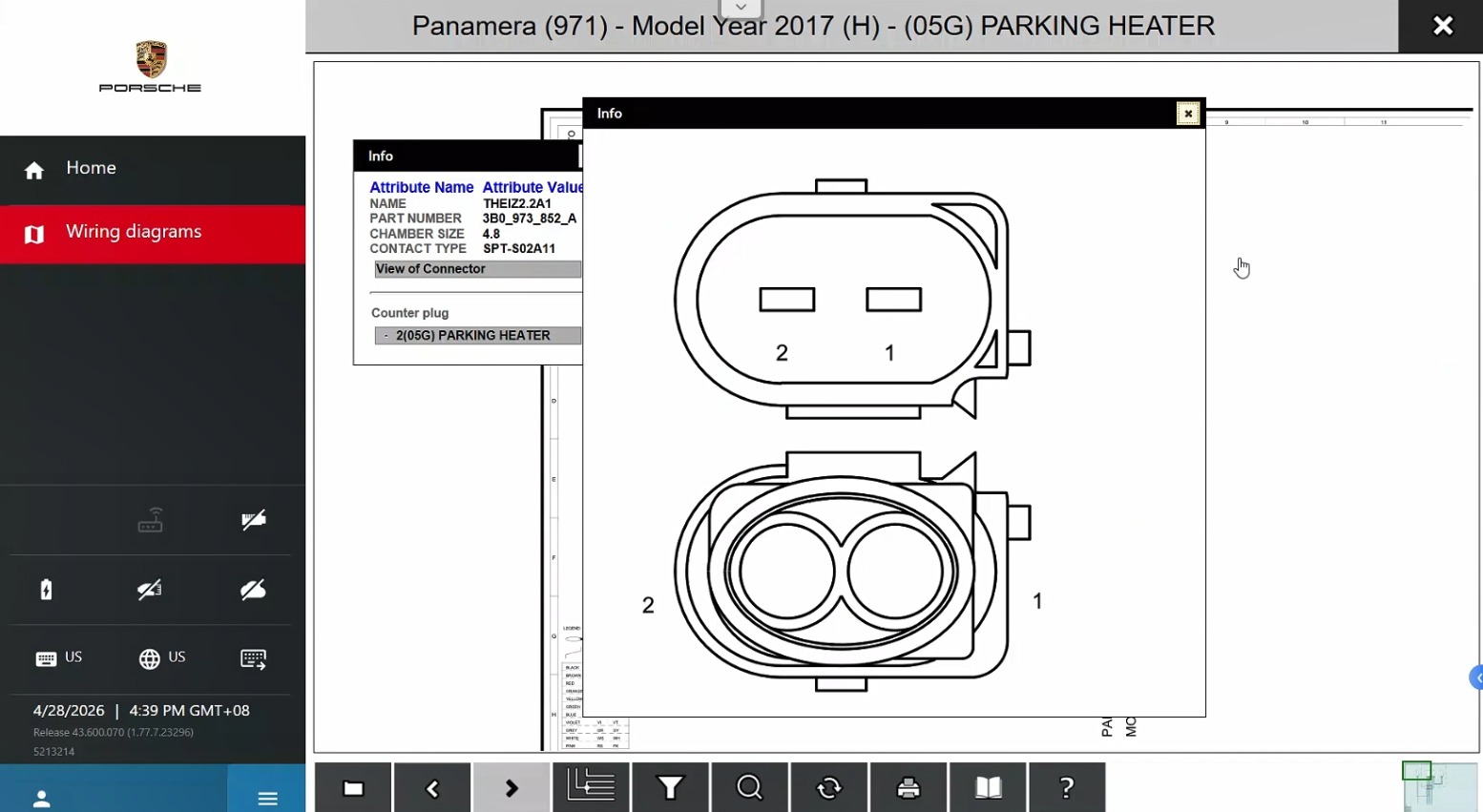
Task: Select the chamber size value 4.8
Action: click(x=491, y=234)
